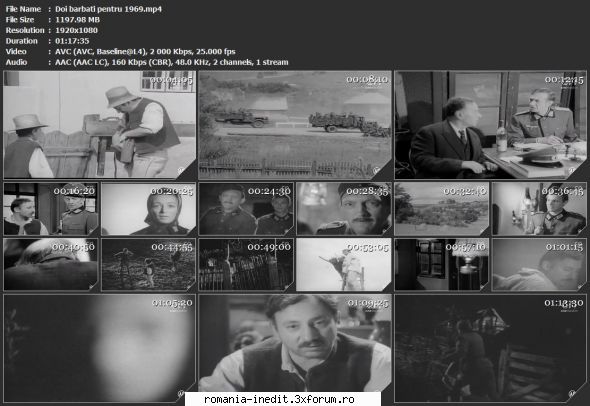Choose the frame at 00:53:05
Image resolution: width=590 pixels, height=406 pixels.
[344, 265]
